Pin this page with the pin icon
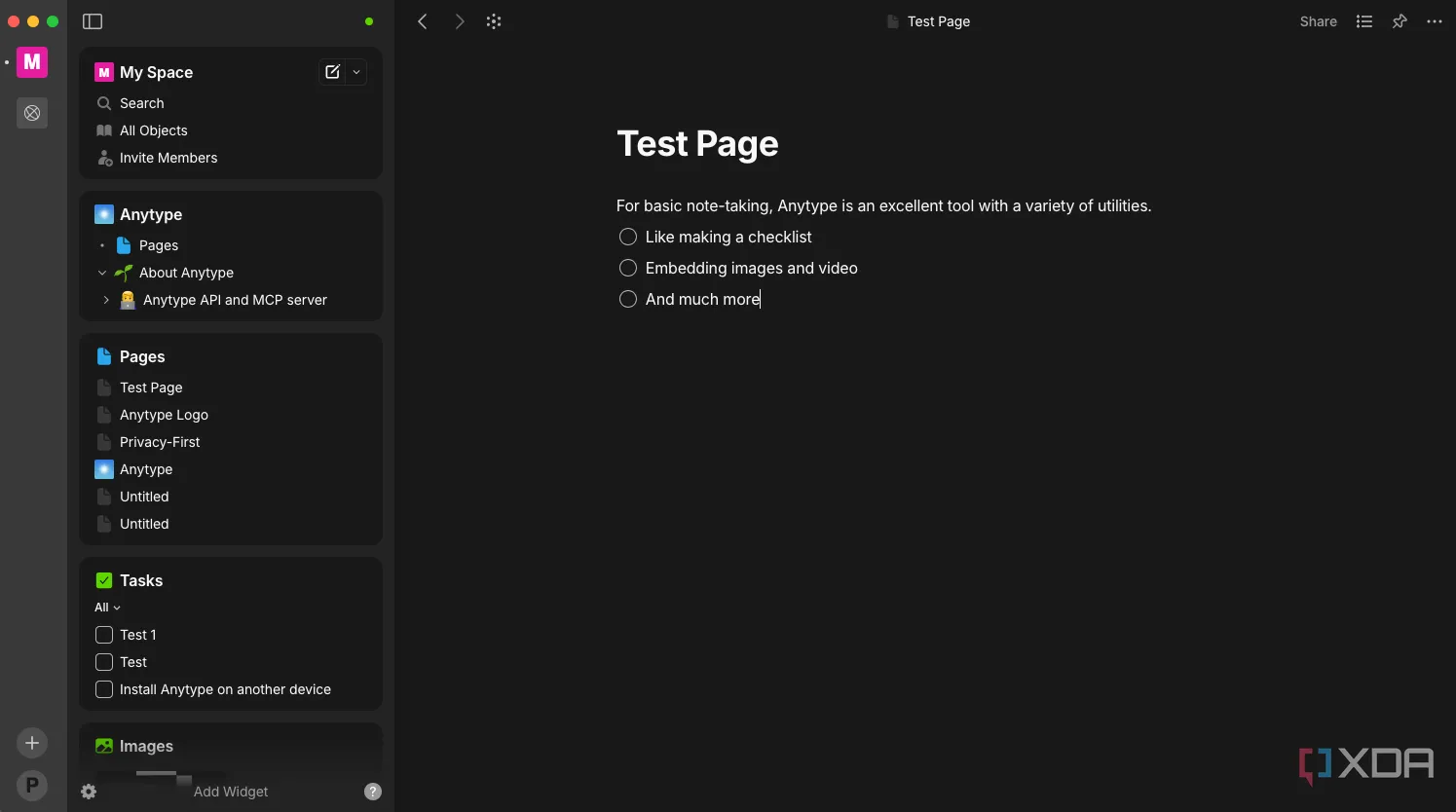1456x812 pixels. 1400,21
